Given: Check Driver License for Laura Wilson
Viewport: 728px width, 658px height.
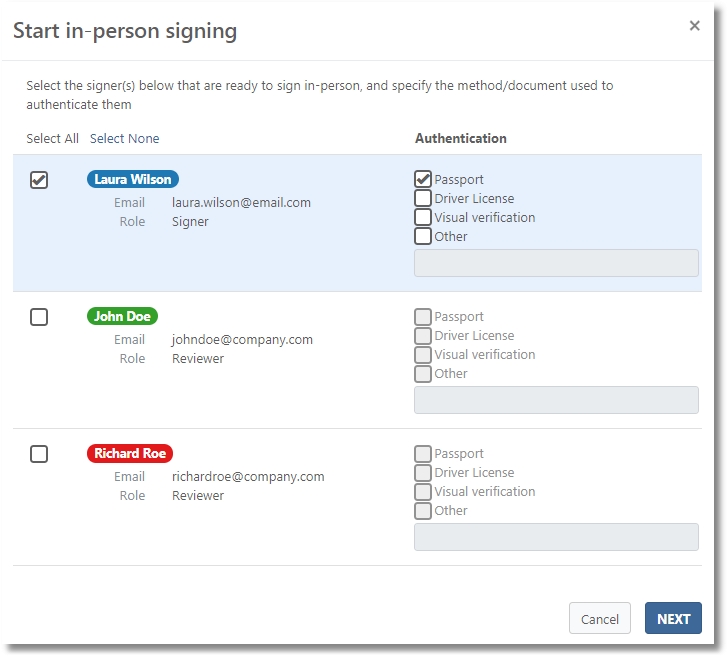Looking at the screenshot, I should (x=423, y=199).
